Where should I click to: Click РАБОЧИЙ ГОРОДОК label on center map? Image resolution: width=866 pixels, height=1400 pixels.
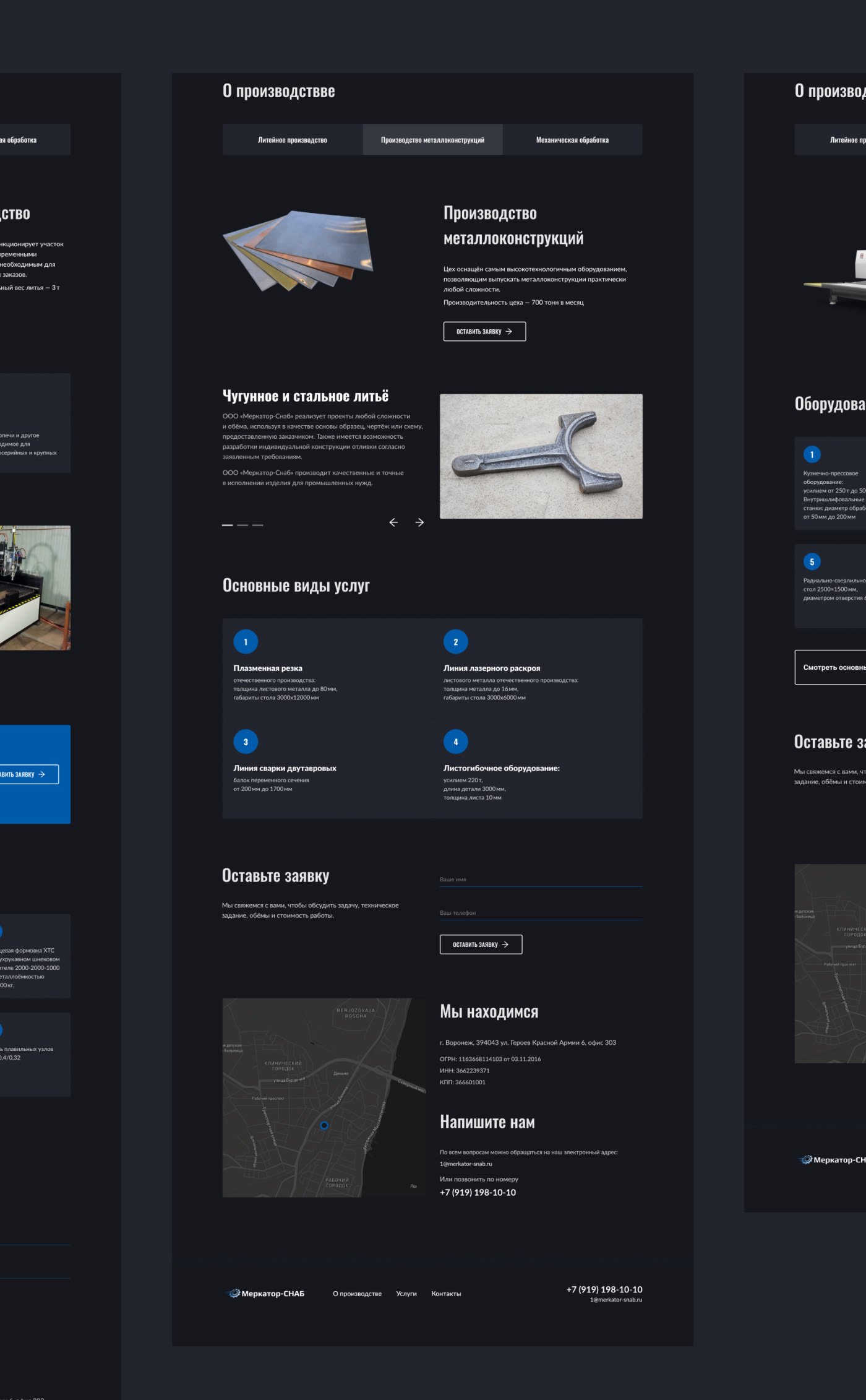click(x=337, y=1183)
